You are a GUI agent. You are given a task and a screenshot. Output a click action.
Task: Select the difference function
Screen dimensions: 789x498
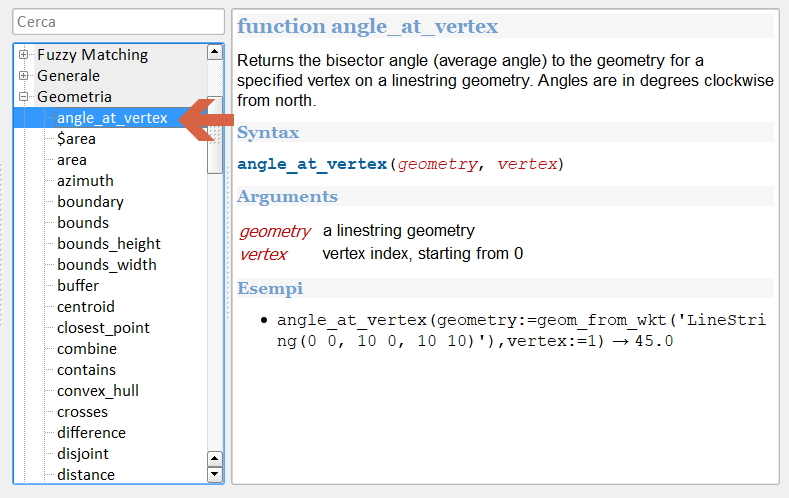click(x=91, y=433)
